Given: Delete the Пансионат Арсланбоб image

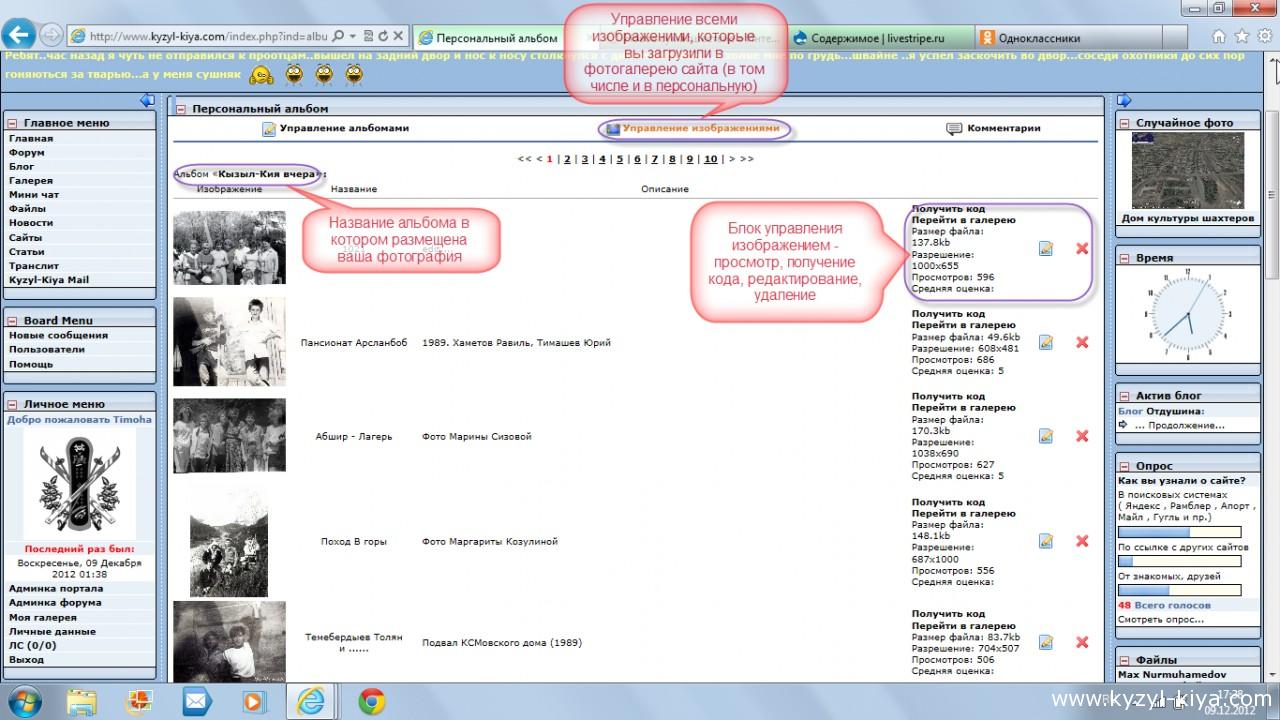Looking at the screenshot, I should (x=1082, y=343).
